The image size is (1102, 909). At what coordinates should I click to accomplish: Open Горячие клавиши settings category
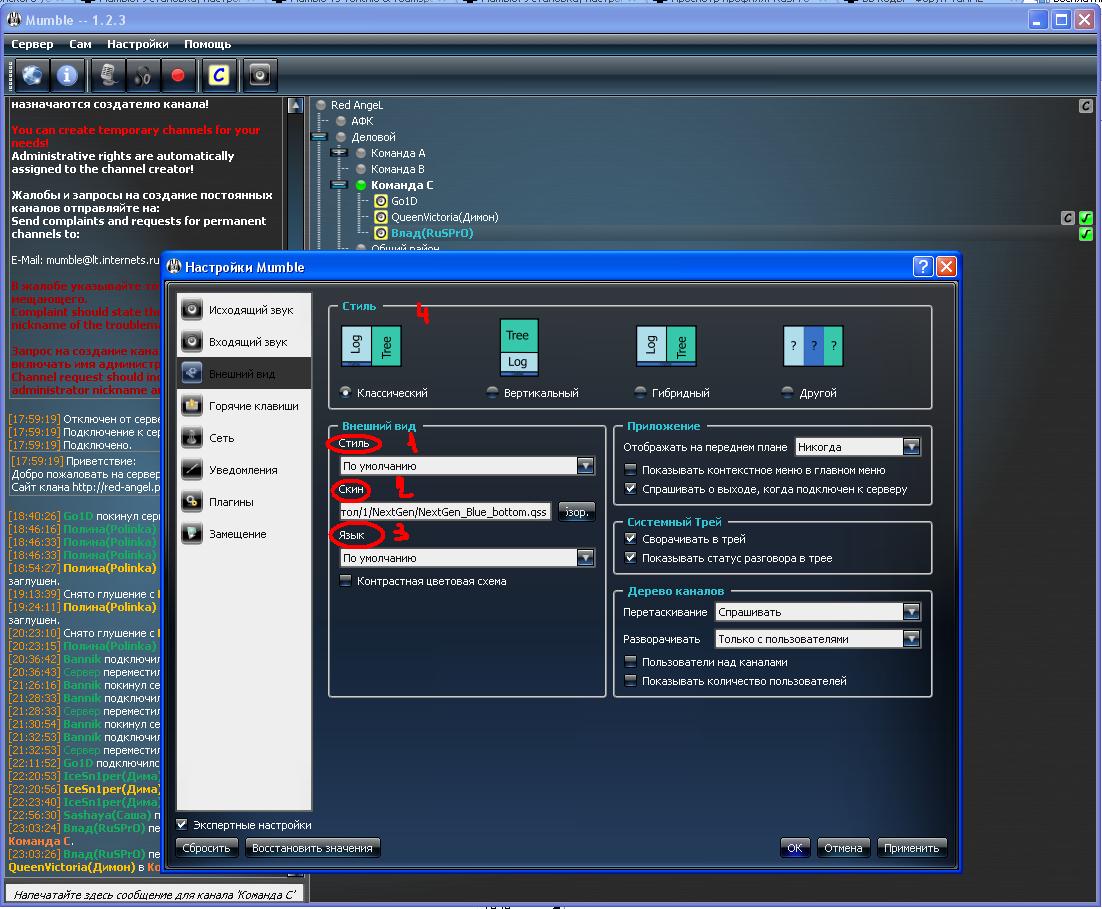point(244,406)
